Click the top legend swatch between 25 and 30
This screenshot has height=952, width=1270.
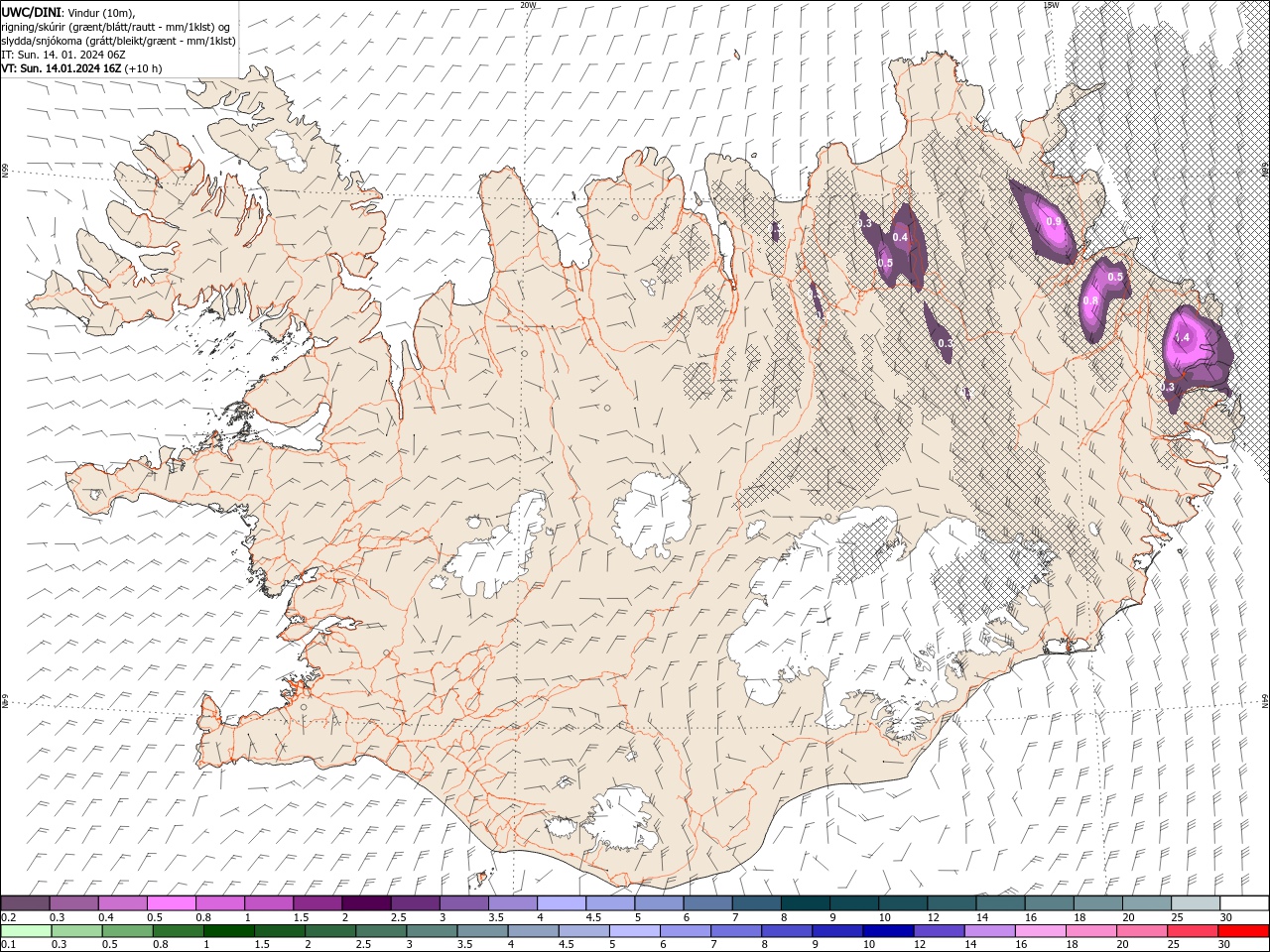click(1196, 903)
